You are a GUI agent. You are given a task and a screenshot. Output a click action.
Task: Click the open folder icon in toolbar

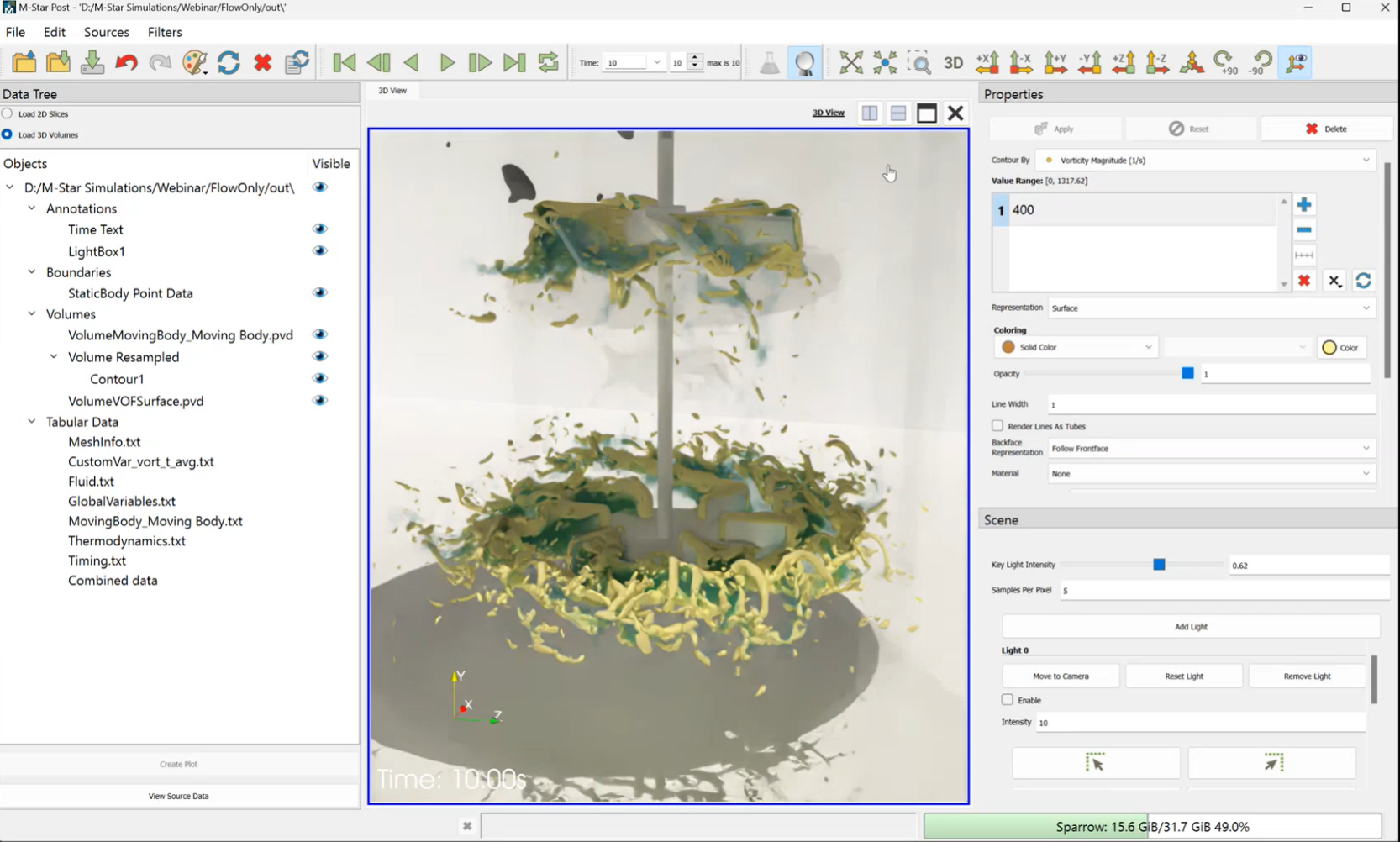point(24,62)
